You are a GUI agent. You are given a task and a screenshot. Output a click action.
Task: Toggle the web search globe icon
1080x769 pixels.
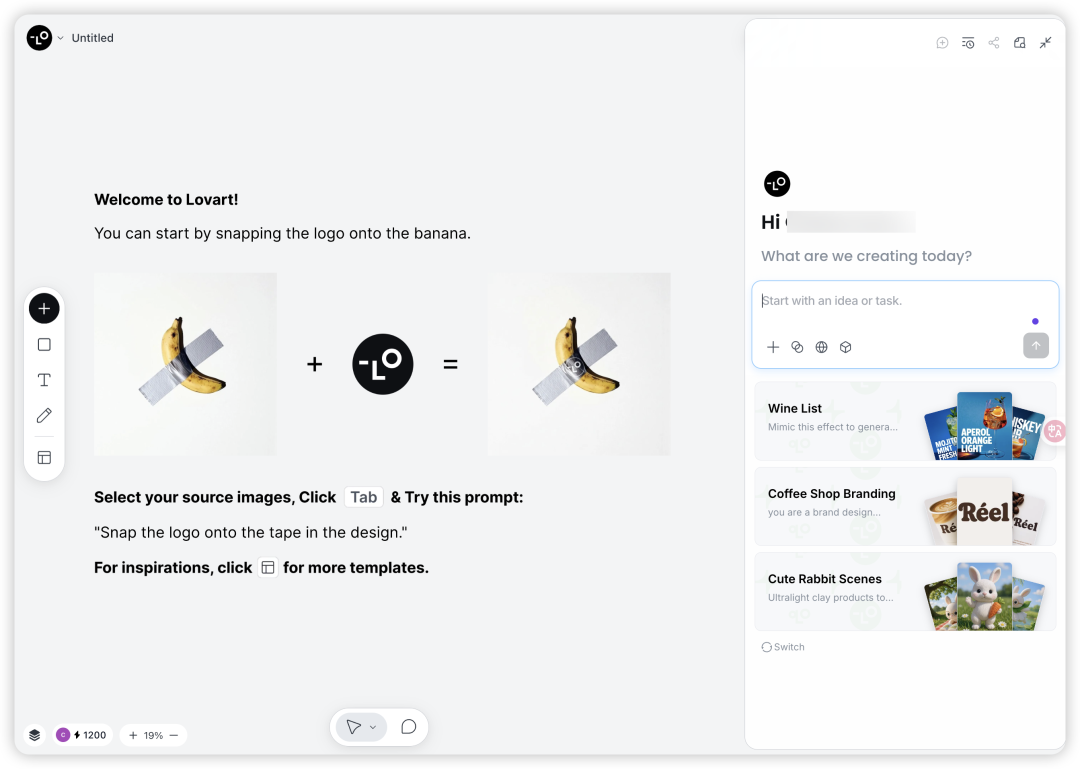(821, 347)
